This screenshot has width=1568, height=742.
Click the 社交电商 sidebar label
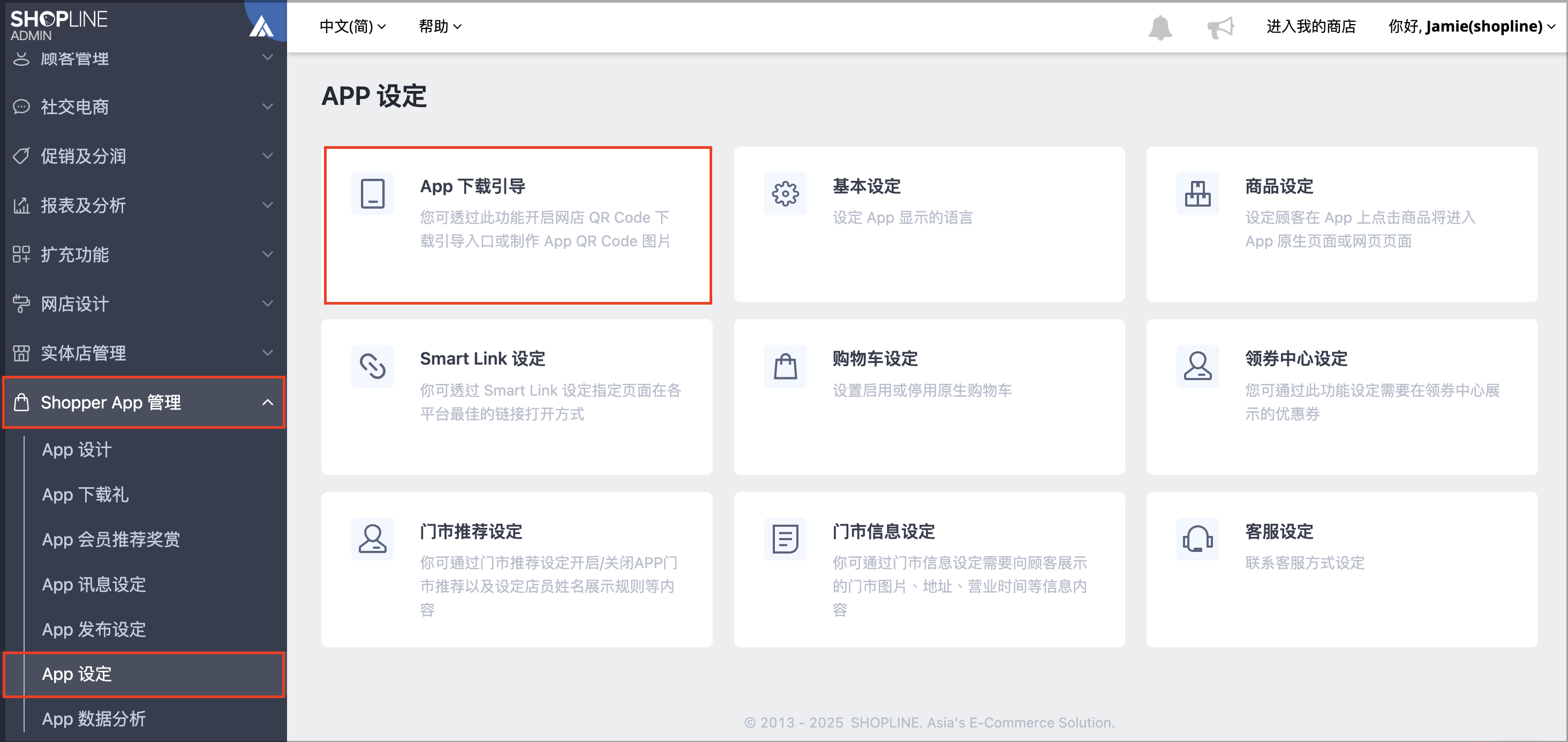[75, 107]
